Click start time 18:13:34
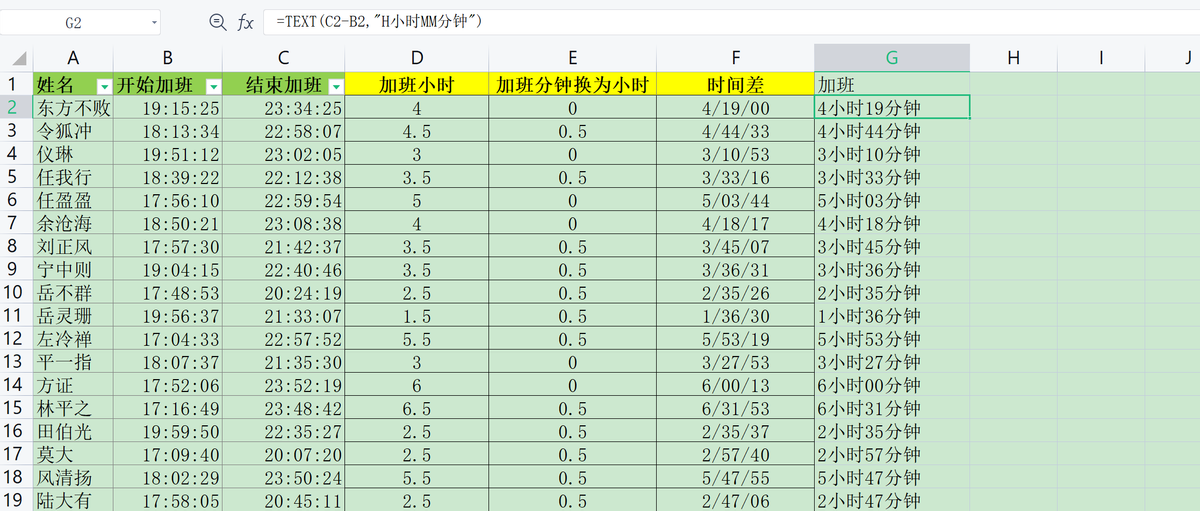Screen dimensions: 1200x511 pos(168,130)
